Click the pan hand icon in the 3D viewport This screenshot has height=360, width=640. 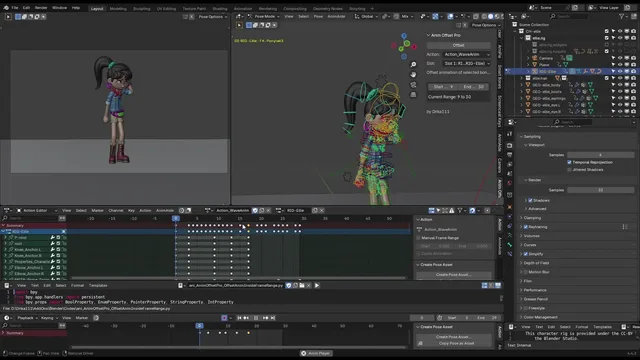(x=413, y=75)
